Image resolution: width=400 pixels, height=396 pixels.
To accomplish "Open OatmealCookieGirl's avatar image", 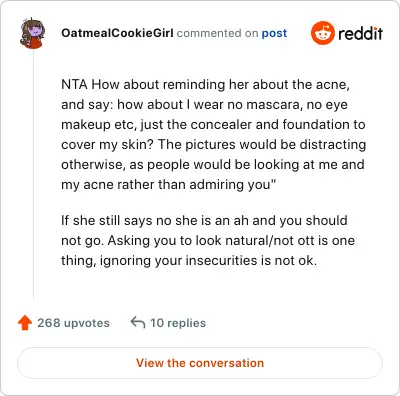I will pos(32,33).
